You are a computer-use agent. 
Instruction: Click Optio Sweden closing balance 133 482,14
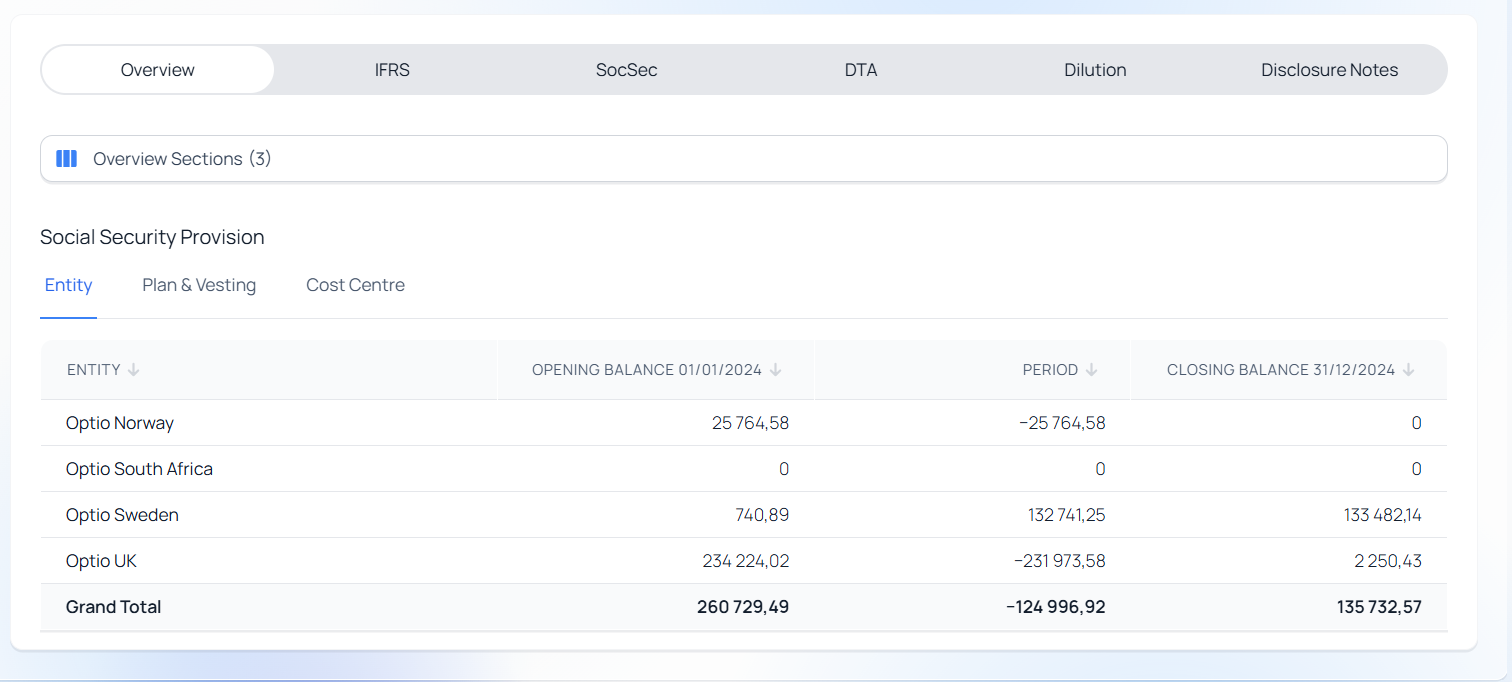pos(1382,515)
